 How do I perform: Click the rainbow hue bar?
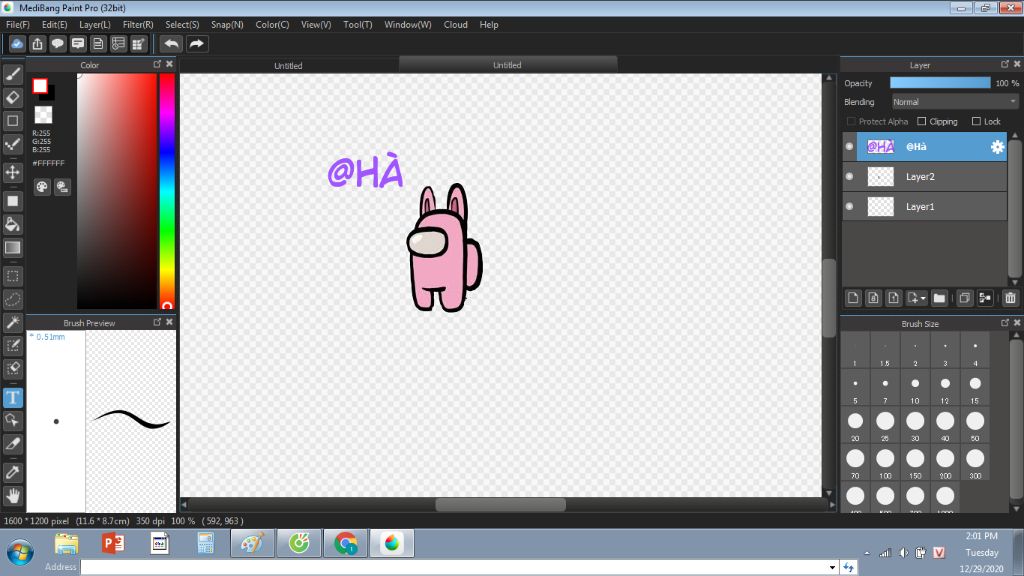point(167,189)
